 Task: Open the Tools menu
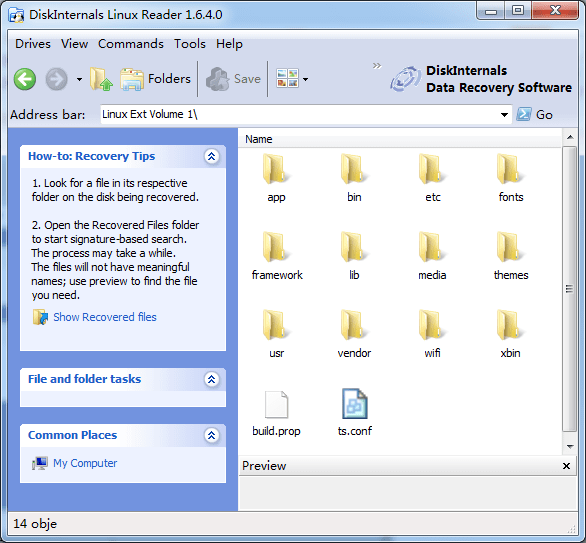pos(189,44)
